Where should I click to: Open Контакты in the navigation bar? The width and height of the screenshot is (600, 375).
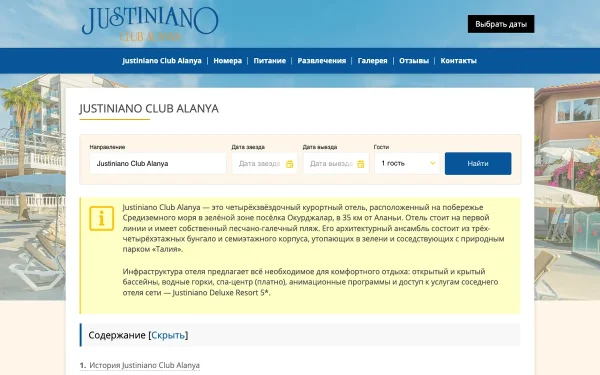(x=458, y=61)
